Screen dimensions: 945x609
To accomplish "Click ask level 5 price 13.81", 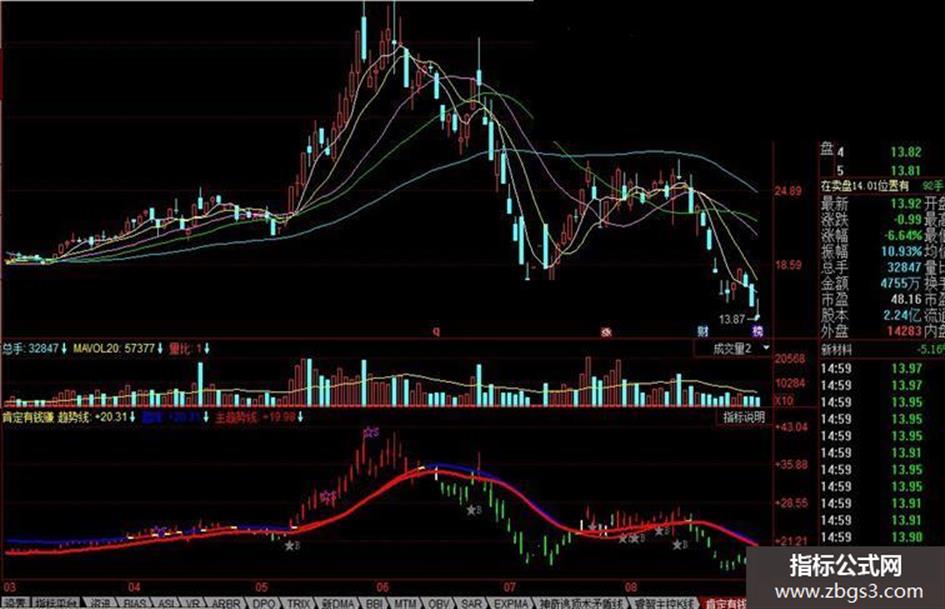I will point(906,171).
